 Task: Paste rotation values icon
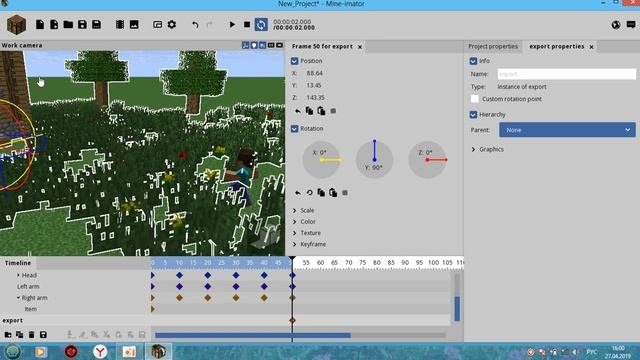pyautogui.click(x=333, y=193)
